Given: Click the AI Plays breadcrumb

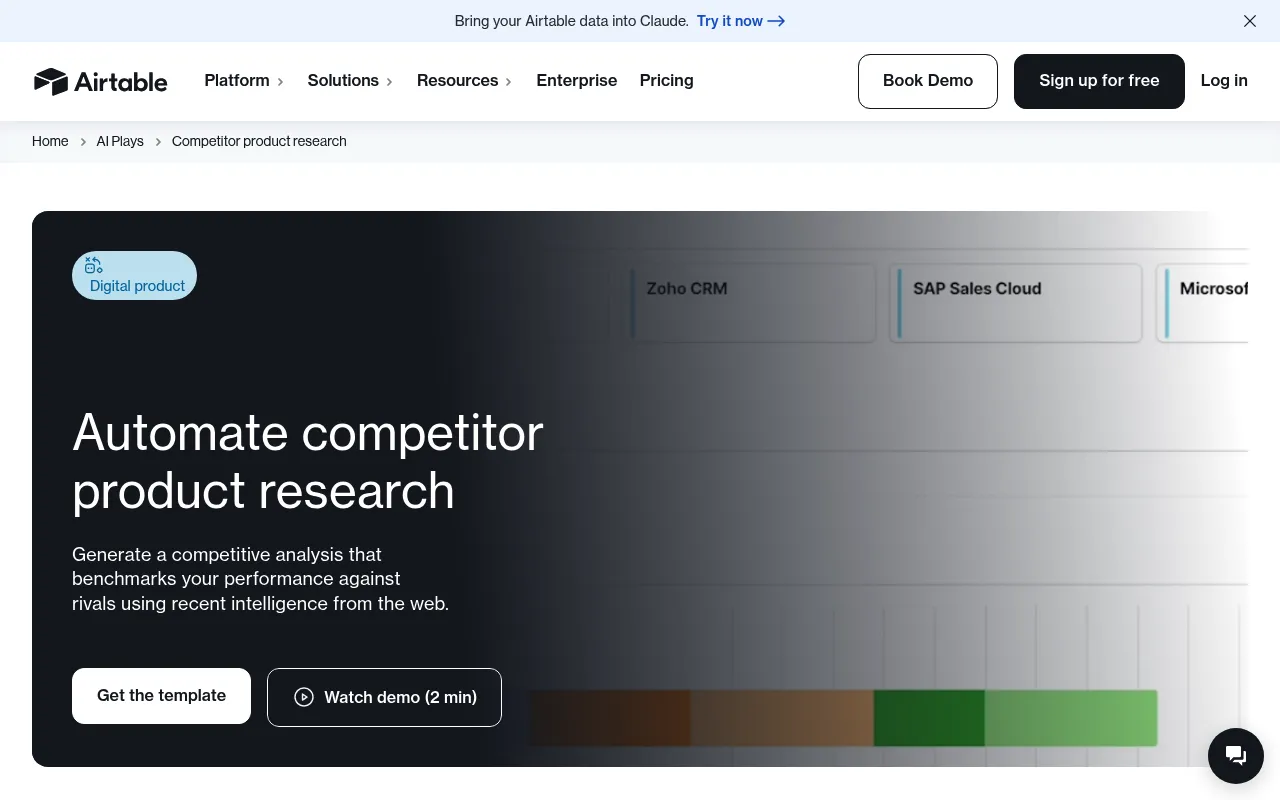Looking at the screenshot, I should [x=120, y=141].
